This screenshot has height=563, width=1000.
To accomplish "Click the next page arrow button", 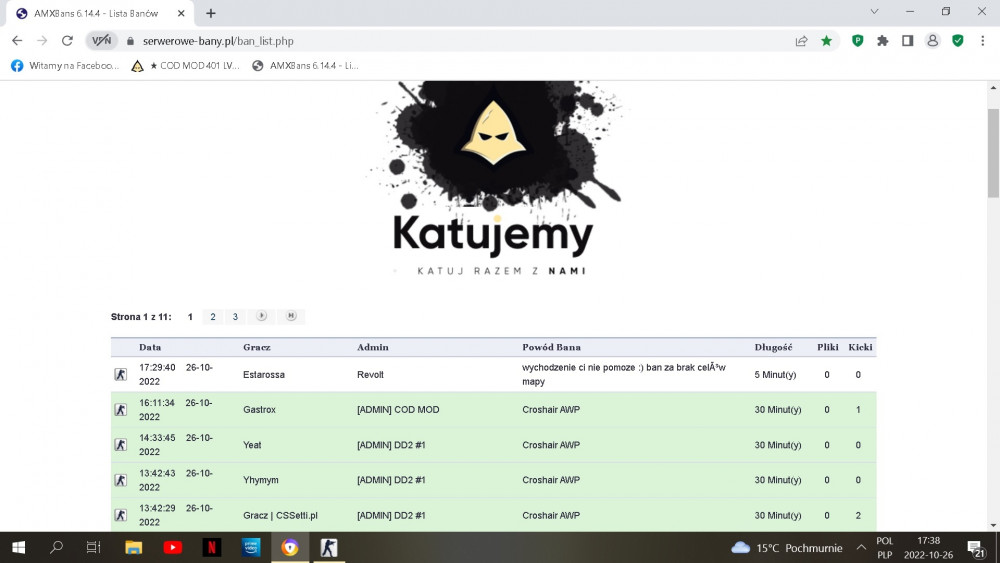I will [x=261, y=316].
